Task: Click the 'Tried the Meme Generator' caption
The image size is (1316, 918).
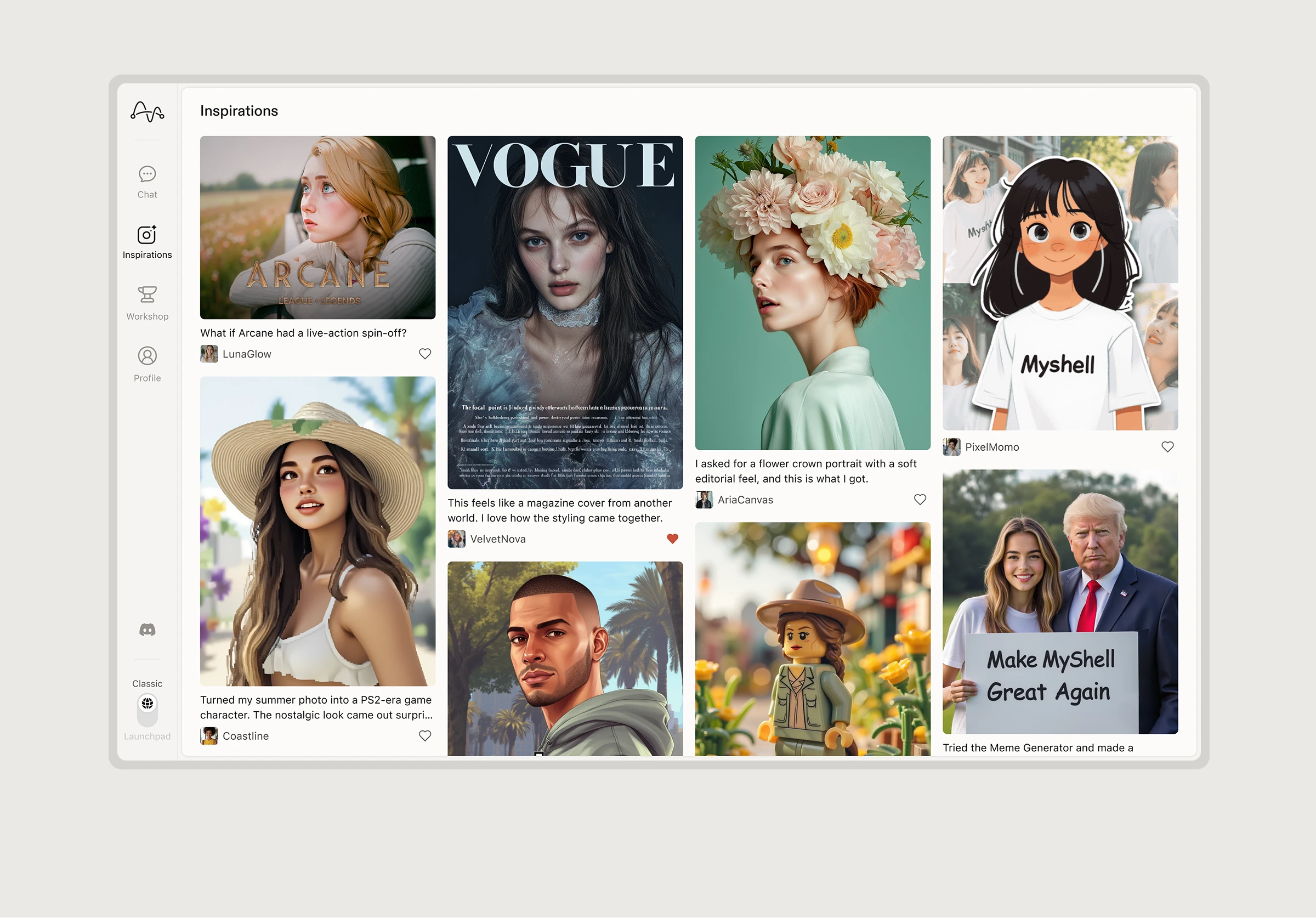Action: (x=1038, y=747)
